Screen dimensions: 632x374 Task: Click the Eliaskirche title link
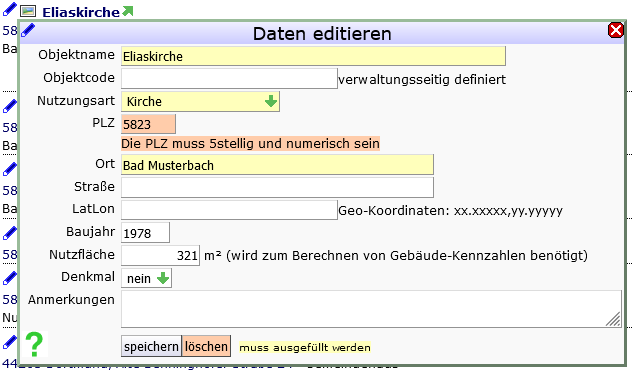point(81,12)
